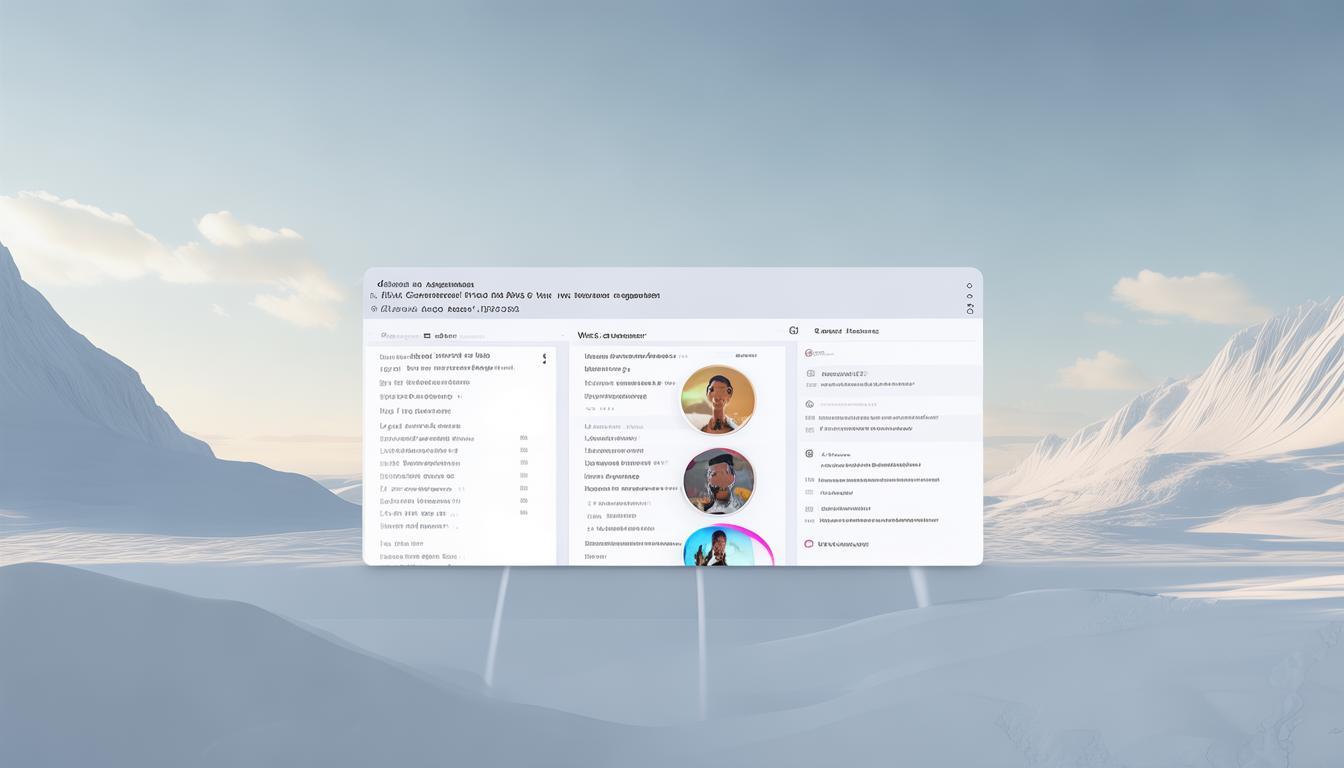
Task: Click the square icon beside the right panel title
Action: (x=794, y=330)
